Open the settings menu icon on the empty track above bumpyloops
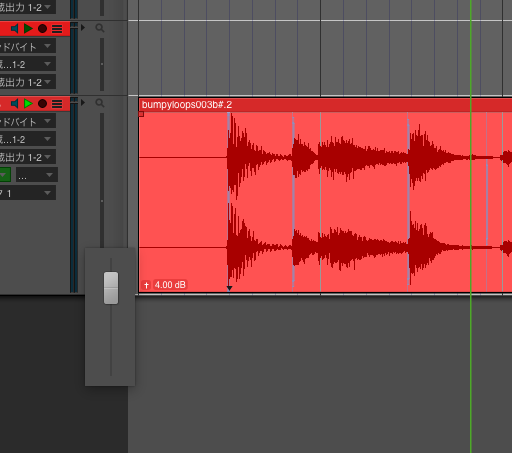Viewport: 512px width, 453px height. [x=57, y=29]
